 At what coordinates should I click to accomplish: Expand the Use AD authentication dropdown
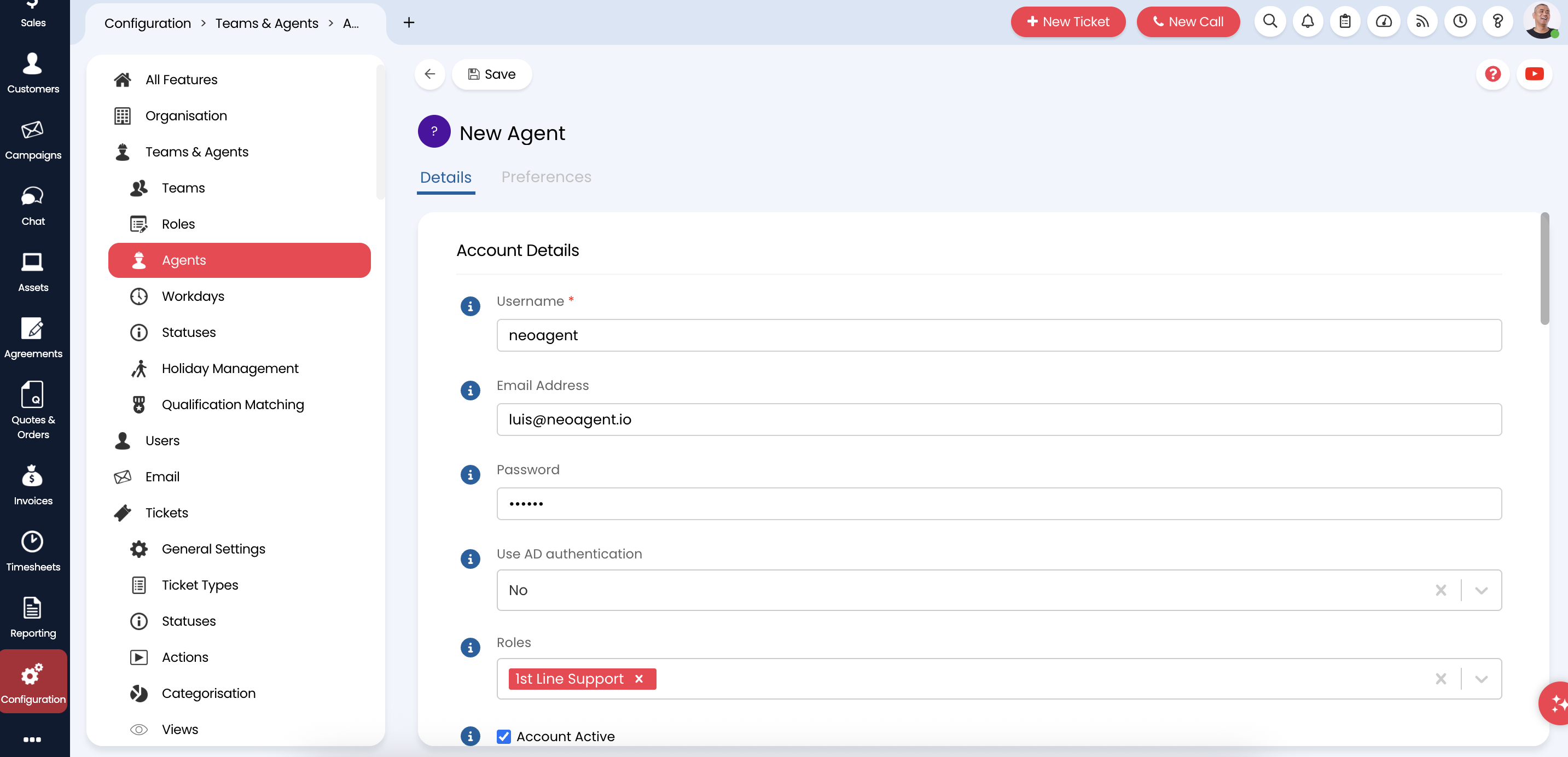click(x=1482, y=590)
